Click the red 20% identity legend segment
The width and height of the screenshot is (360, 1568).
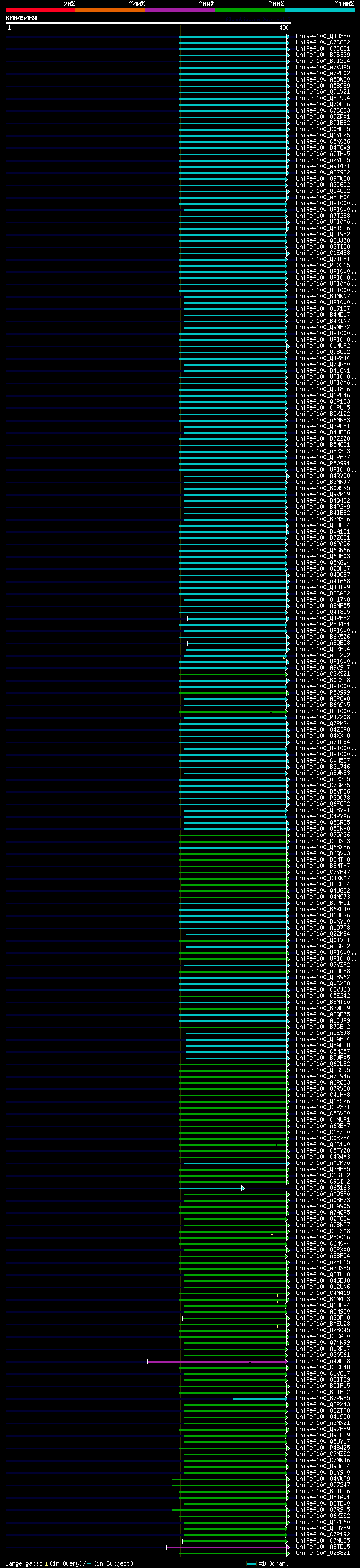click(40, 10)
